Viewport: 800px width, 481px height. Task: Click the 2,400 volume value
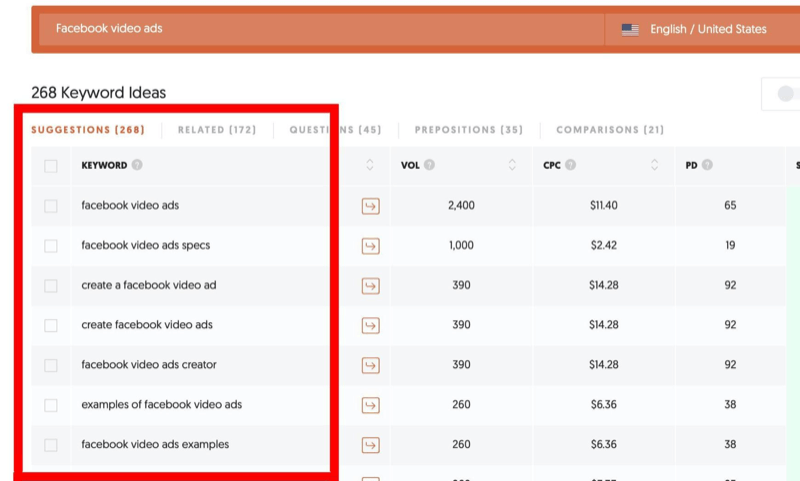coord(461,206)
